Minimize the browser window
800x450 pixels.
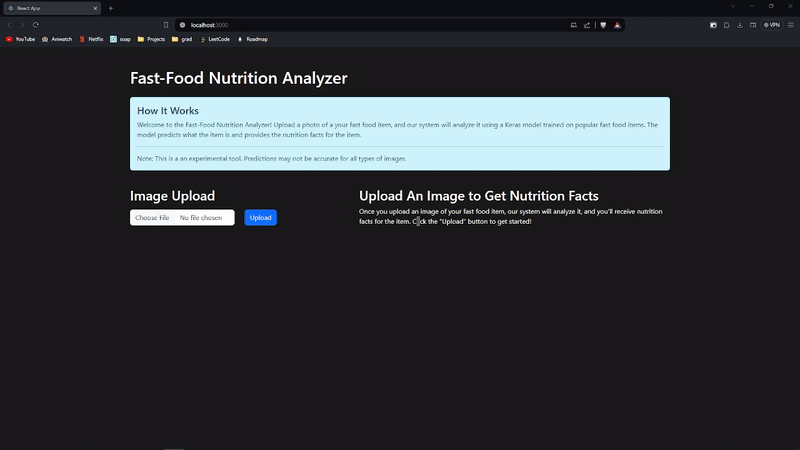(x=752, y=6)
